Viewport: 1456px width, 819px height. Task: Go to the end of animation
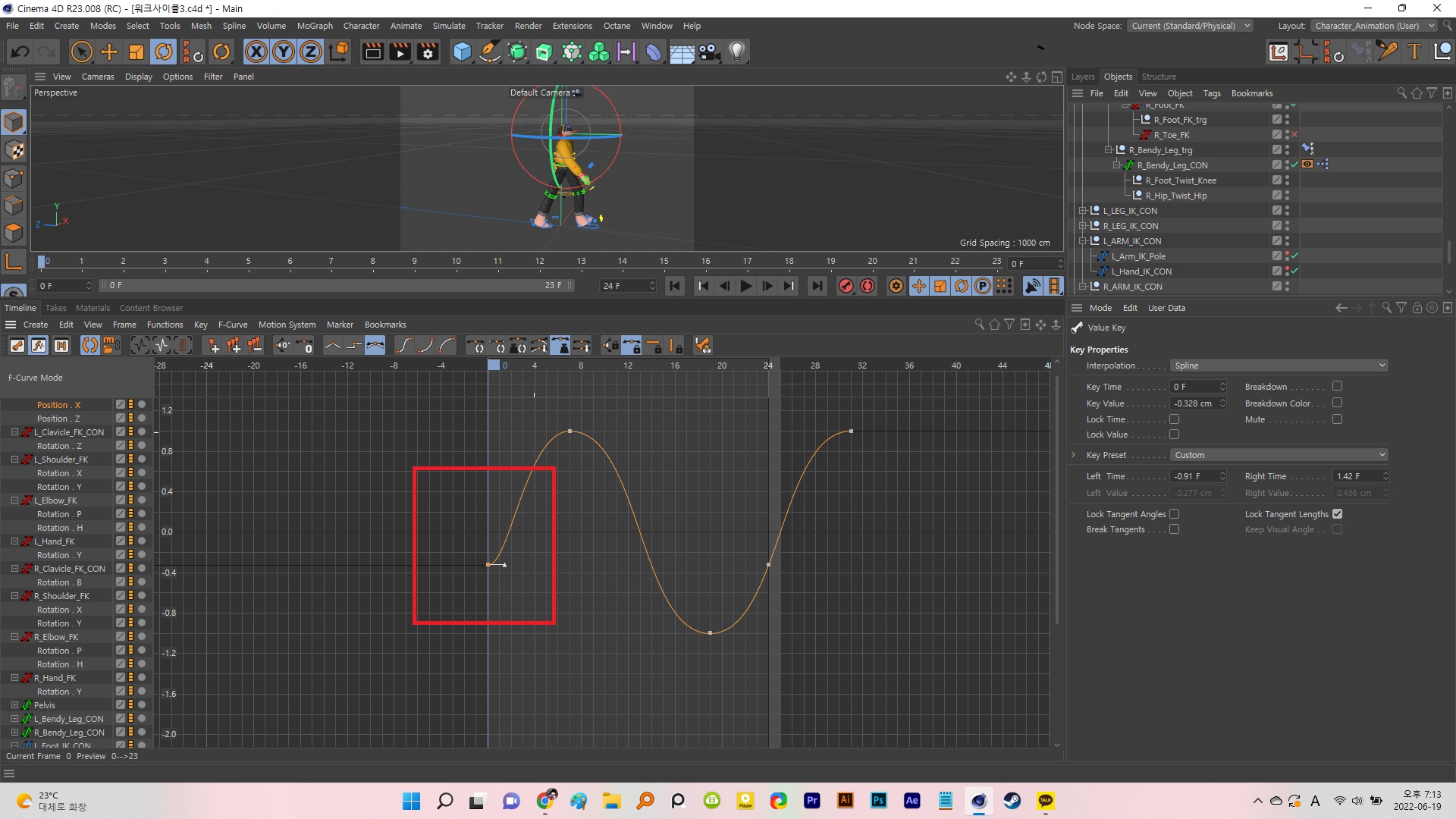817,286
